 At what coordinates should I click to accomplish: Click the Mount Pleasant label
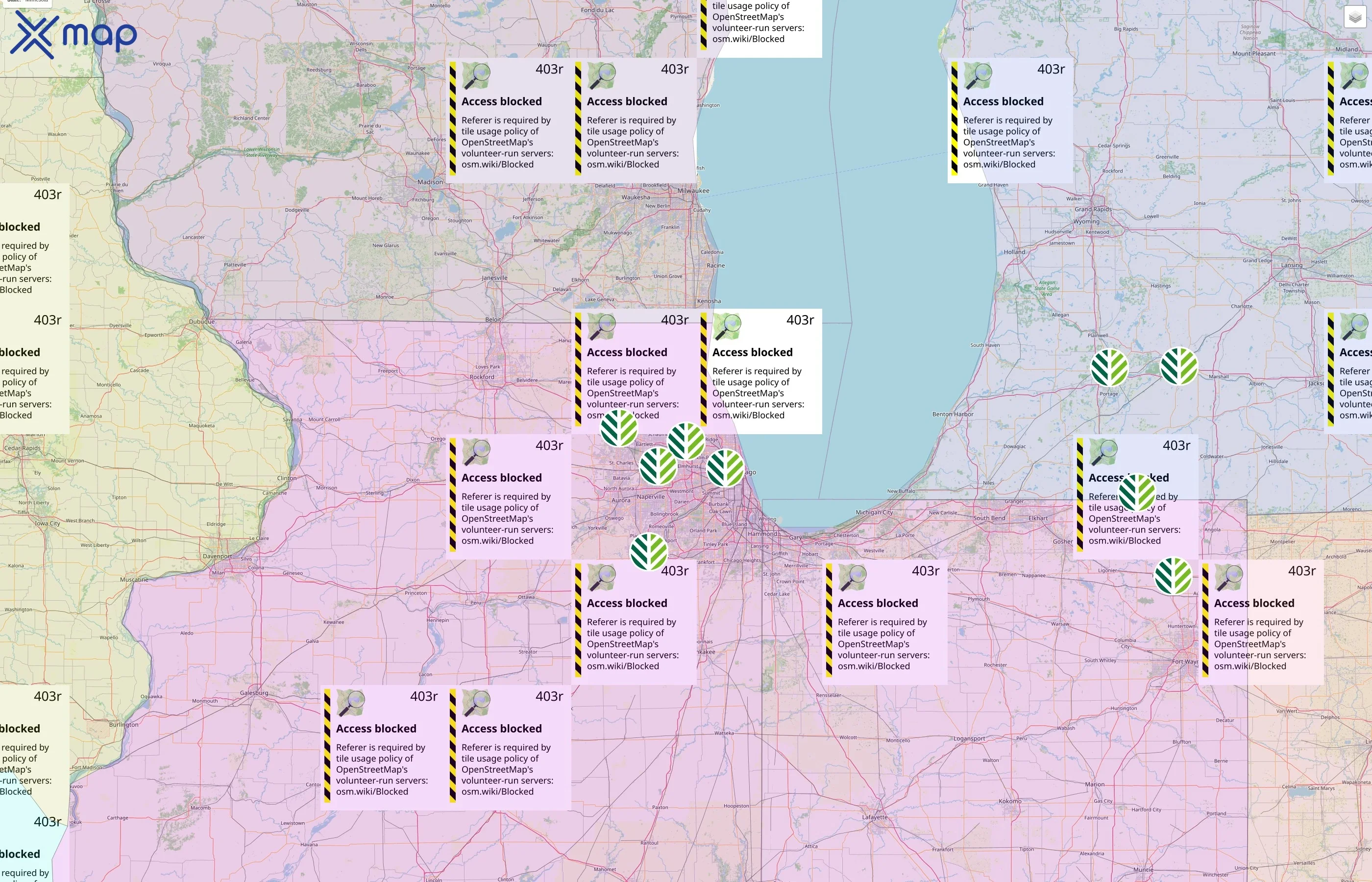point(1253,54)
